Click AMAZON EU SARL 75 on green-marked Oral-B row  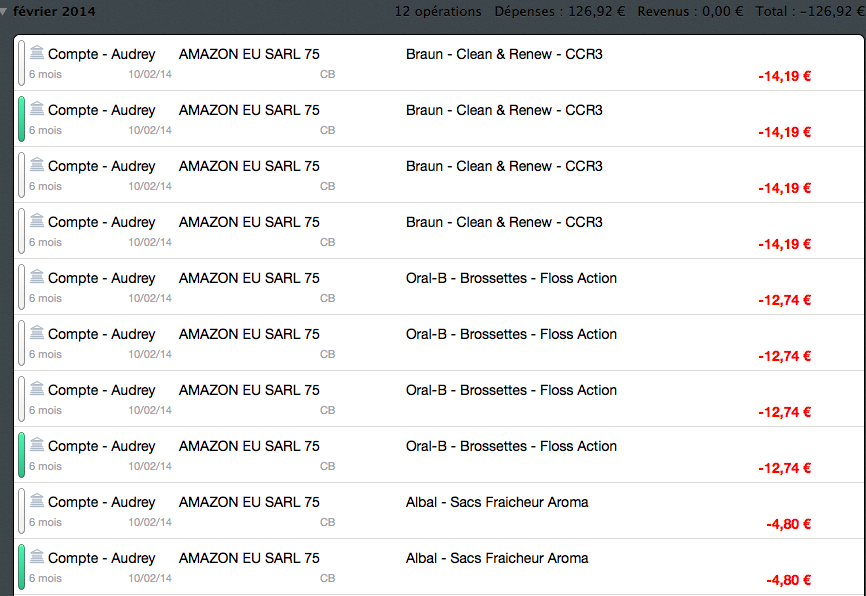pos(249,446)
